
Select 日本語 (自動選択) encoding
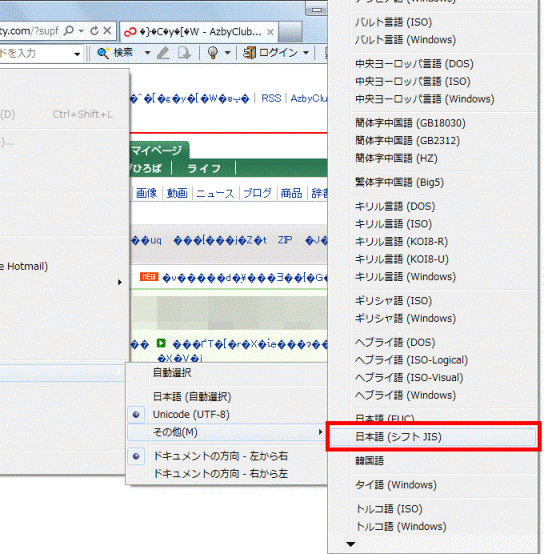pos(227,396)
